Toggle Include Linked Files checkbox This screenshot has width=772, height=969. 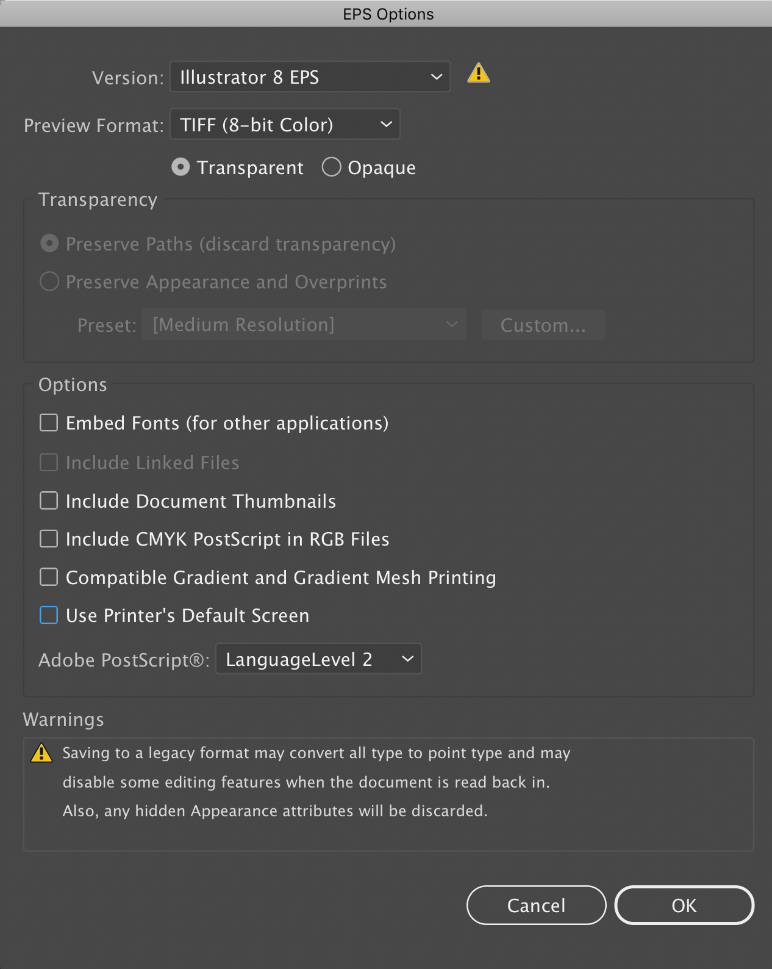[x=49, y=463]
